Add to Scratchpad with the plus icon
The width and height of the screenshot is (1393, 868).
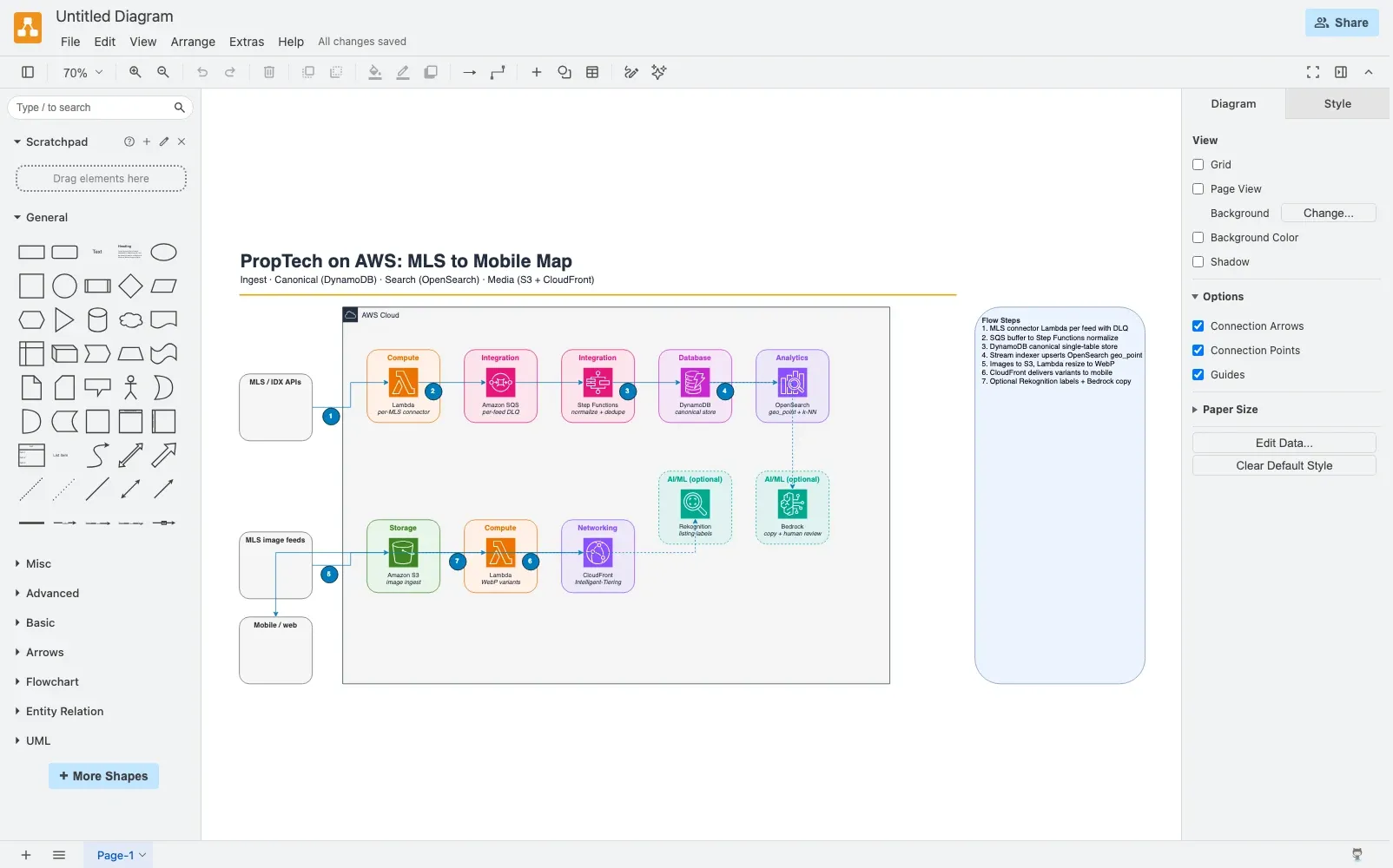(147, 141)
